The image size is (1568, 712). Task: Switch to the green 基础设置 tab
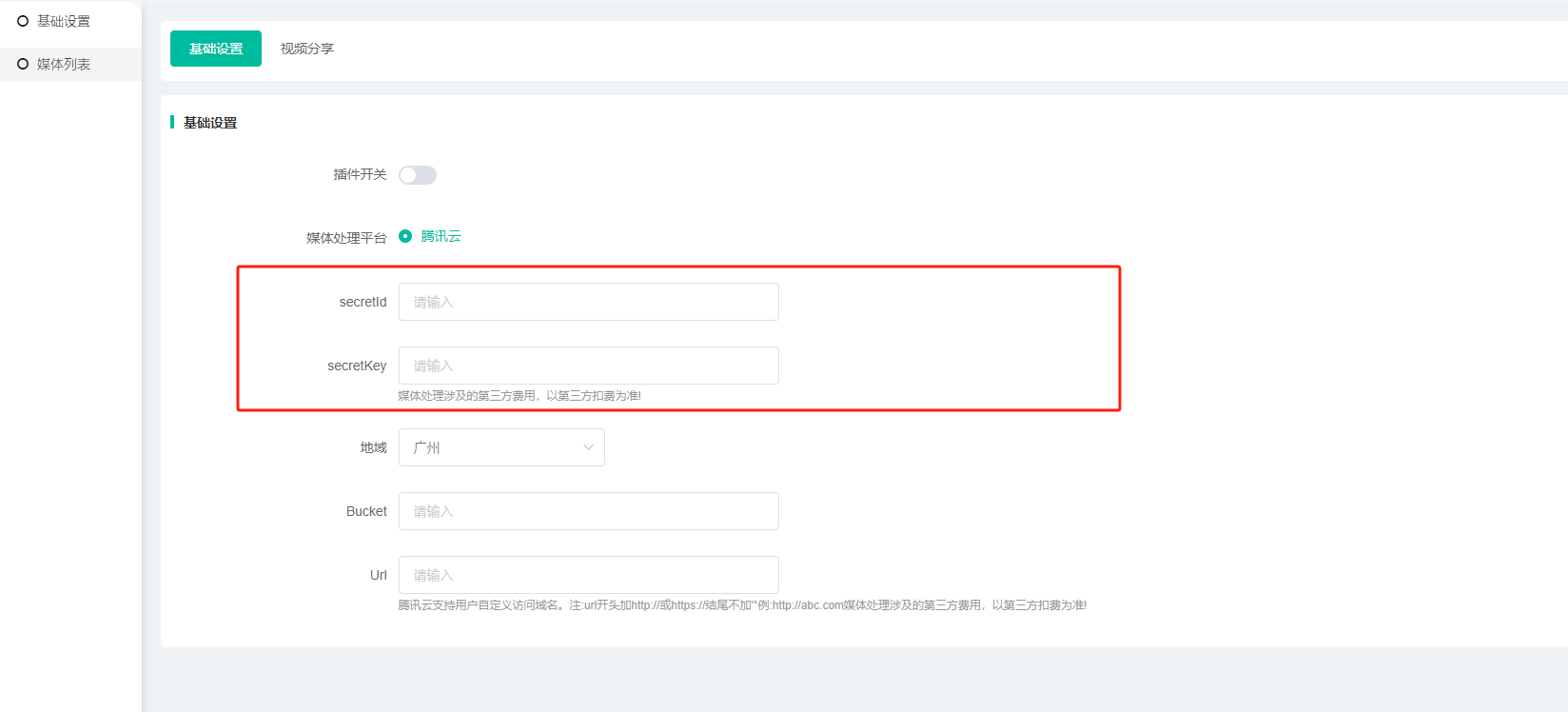click(x=216, y=49)
